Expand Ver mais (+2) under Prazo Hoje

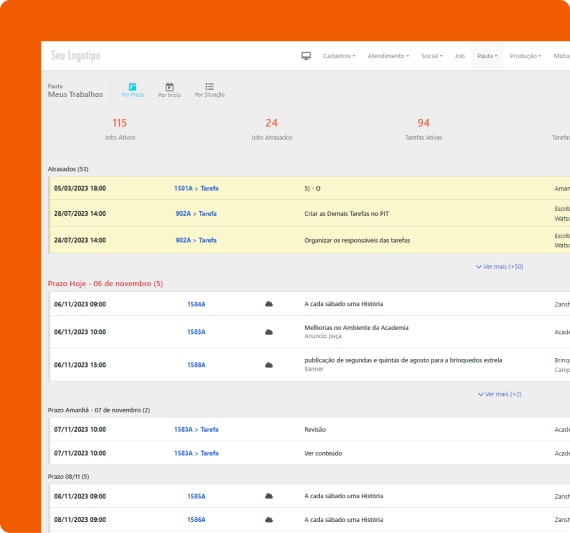(499, 394)
